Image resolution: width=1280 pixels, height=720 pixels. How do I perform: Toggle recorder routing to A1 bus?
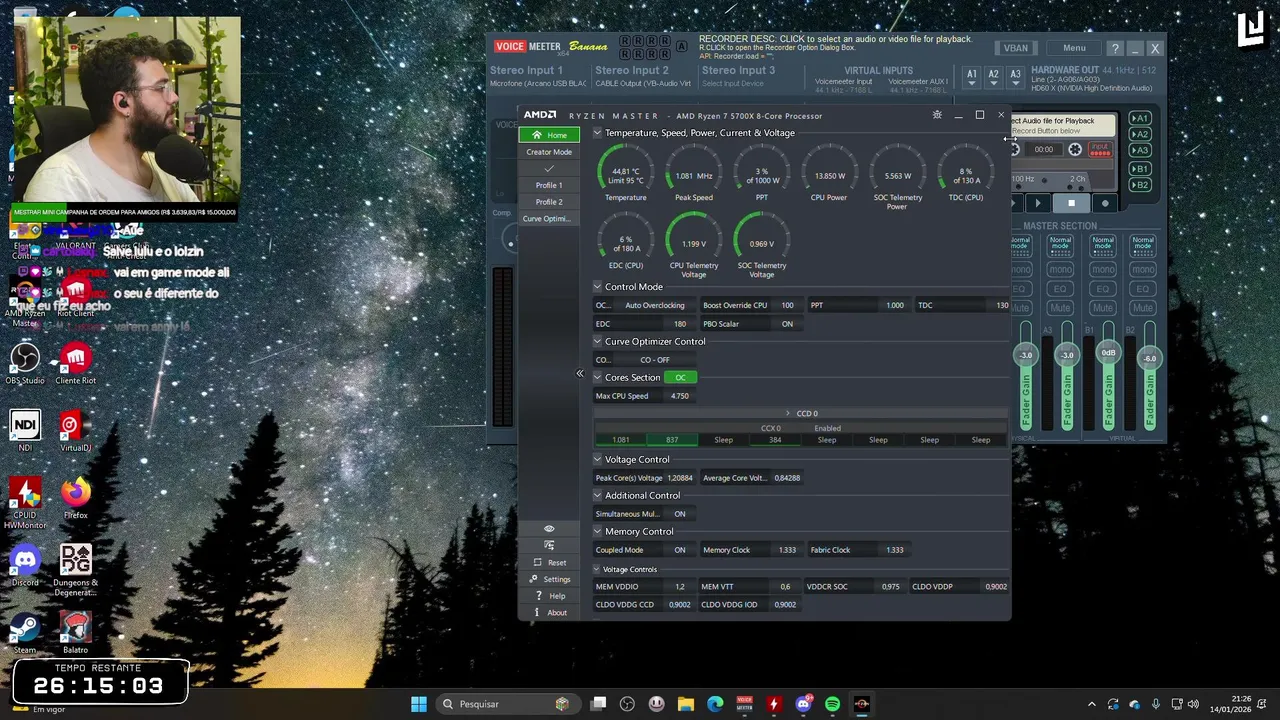[1140, 118]
